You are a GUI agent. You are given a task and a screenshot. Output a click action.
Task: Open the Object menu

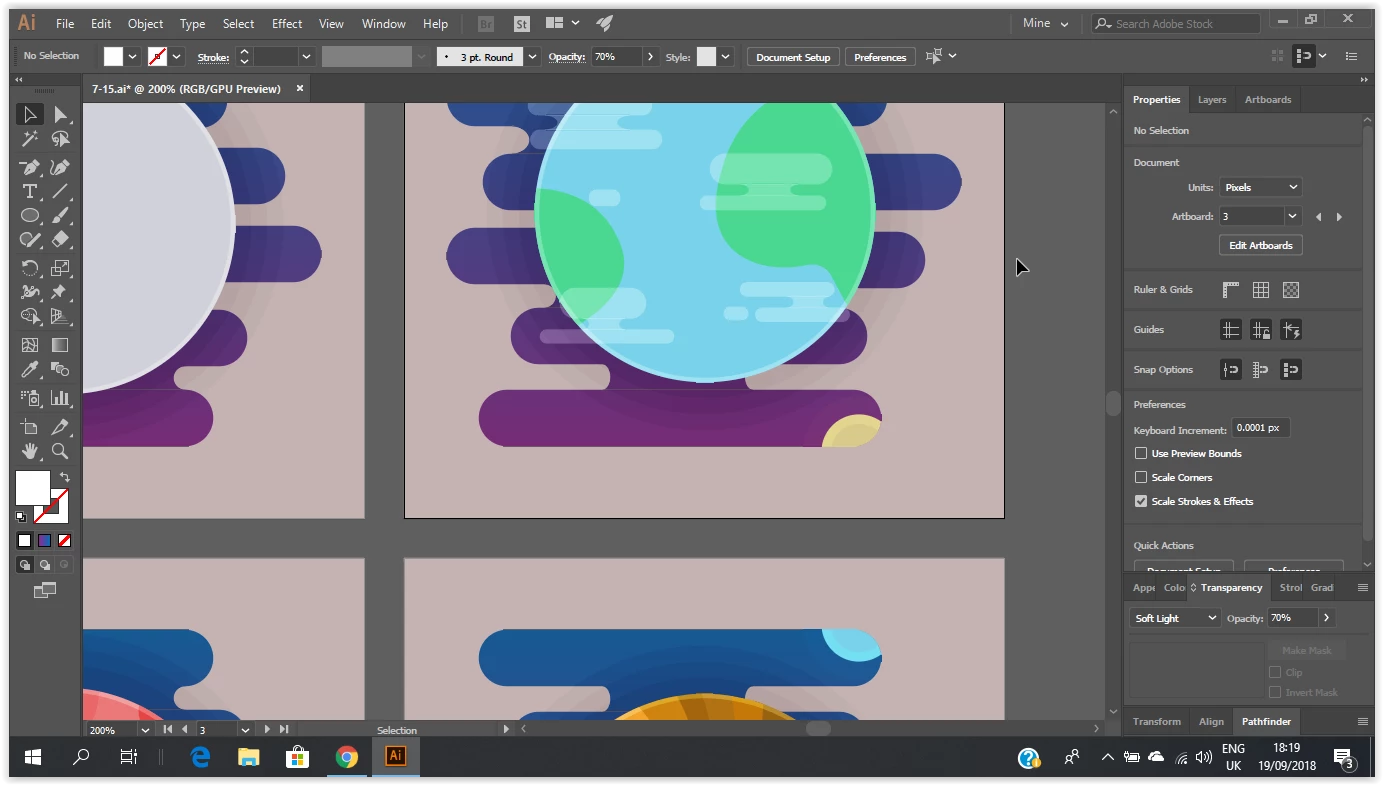145,23
